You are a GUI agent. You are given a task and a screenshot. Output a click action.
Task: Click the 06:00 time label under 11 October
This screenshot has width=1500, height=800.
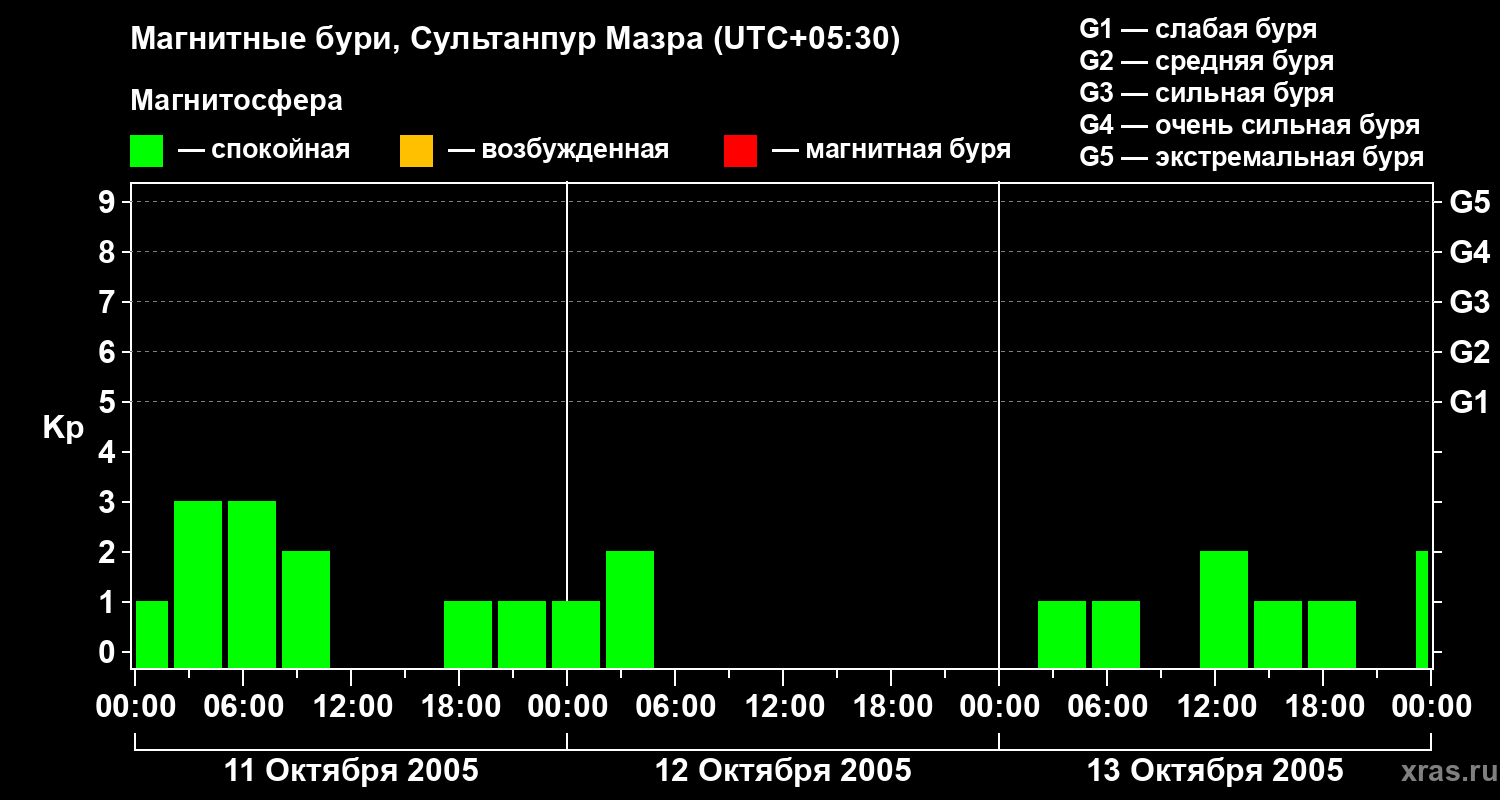click(243, 707)
